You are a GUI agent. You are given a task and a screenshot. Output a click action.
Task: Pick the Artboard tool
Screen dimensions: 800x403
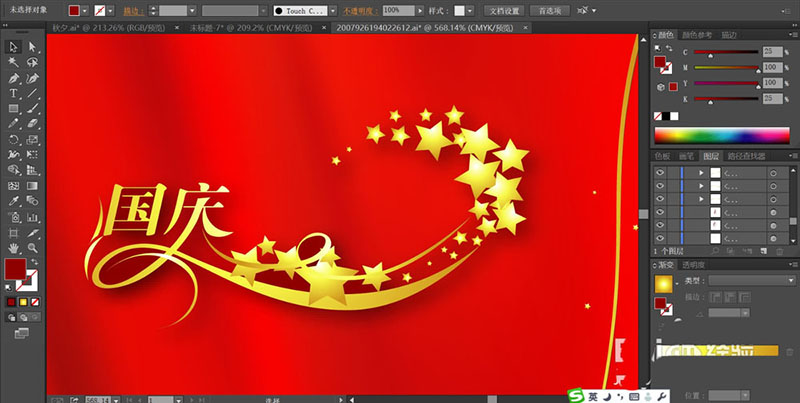(14, 233)
